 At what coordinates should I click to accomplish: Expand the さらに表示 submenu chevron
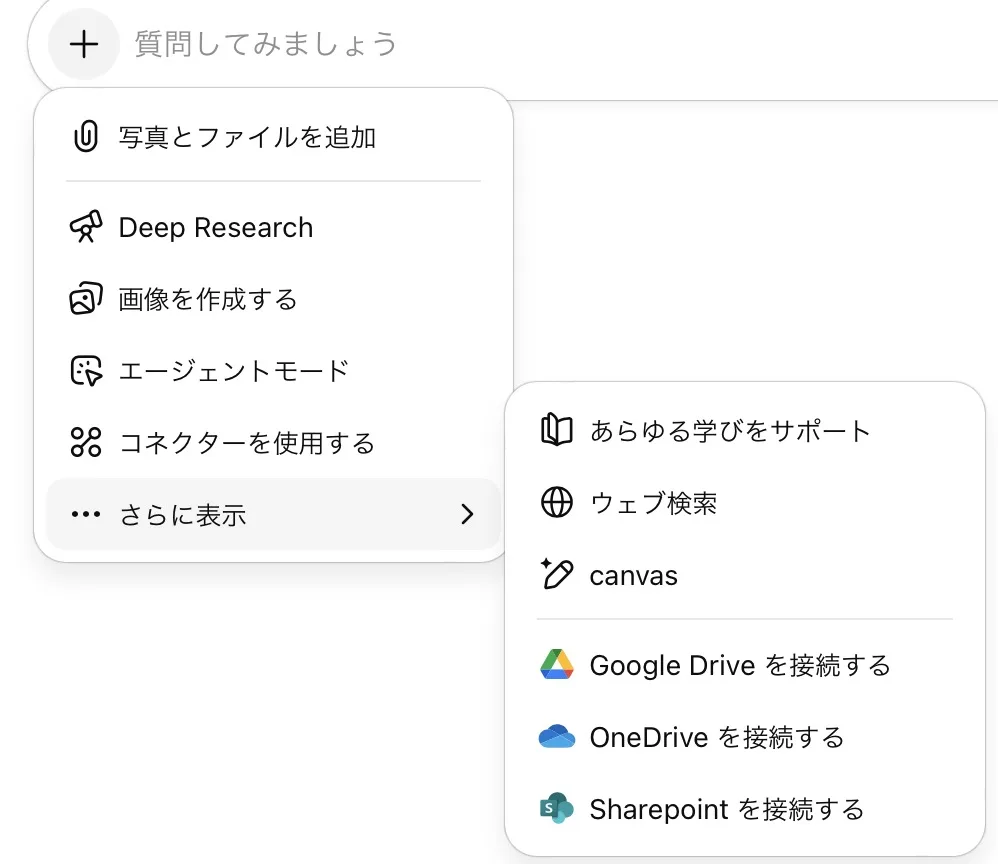466,515
